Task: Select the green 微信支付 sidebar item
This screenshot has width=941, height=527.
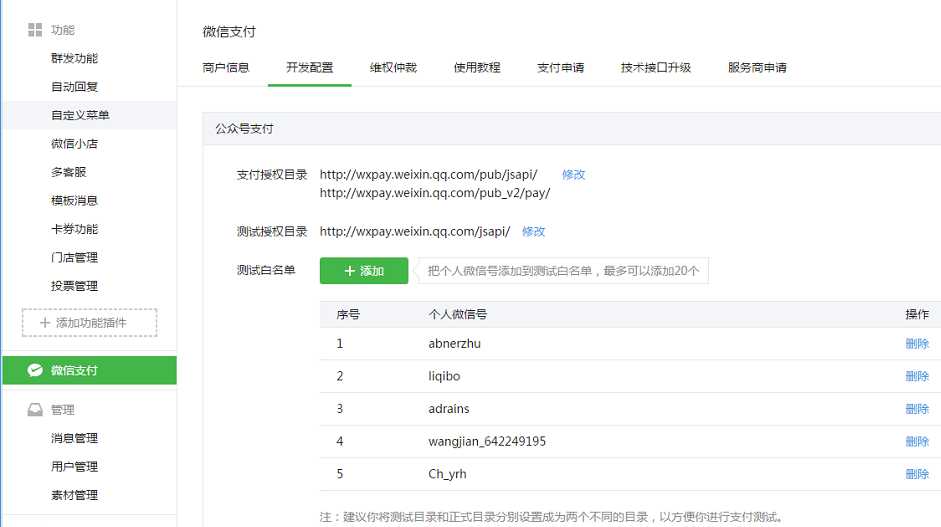Action: tap(89, 370)
